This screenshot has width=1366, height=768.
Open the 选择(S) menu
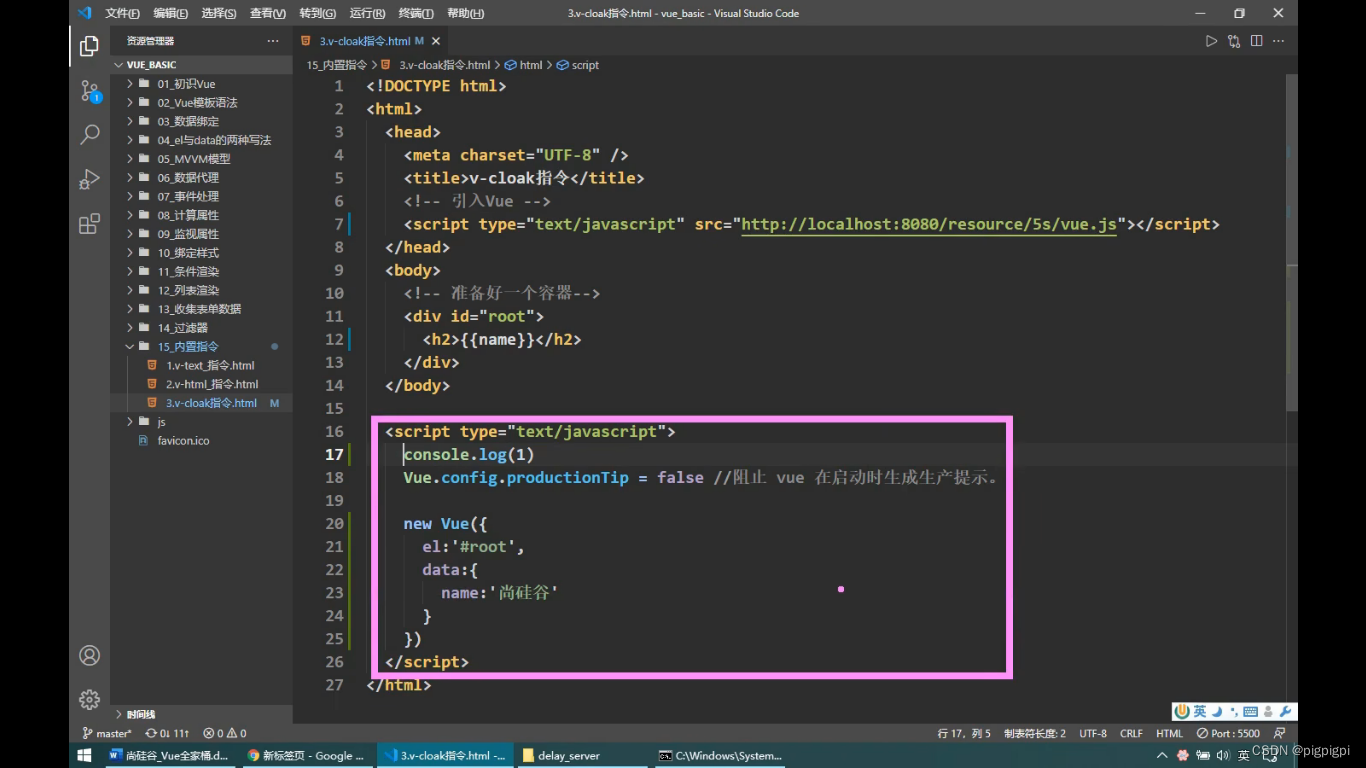click(x=219, y=13)
